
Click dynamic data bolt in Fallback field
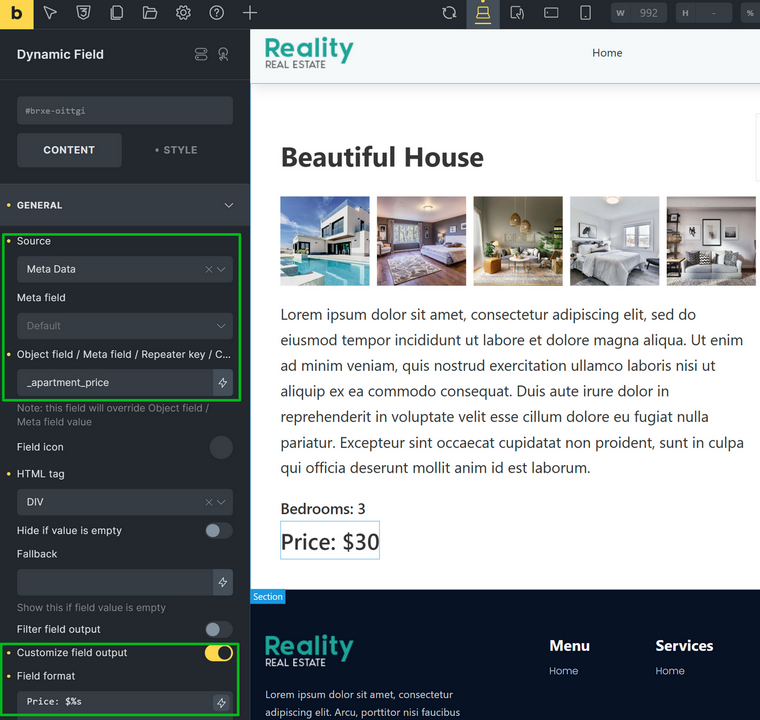pyautogui.click(x=223, y=582)
